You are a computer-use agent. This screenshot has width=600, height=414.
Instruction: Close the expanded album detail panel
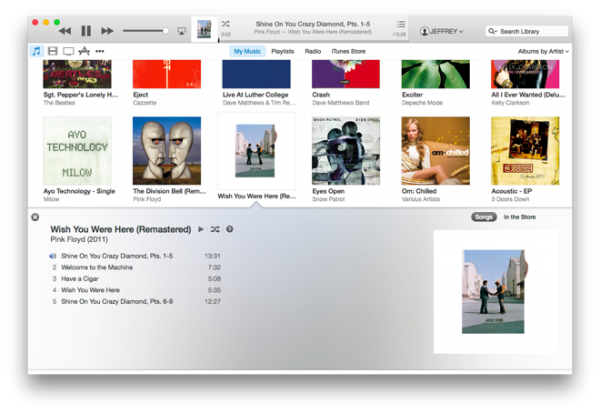pyautogui.click(x=35, y=217)
